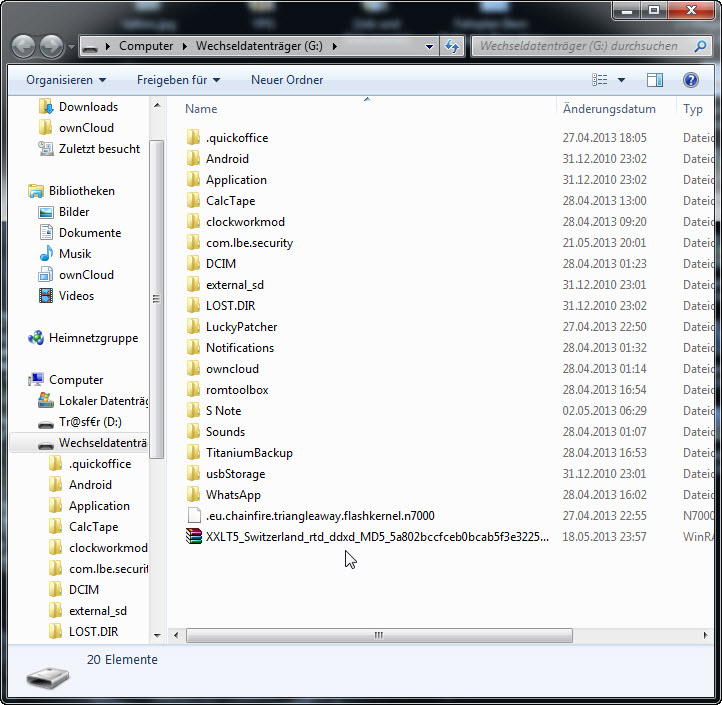Click the refresh button in address bar
The image size is (722, 705).
[452, 46]
